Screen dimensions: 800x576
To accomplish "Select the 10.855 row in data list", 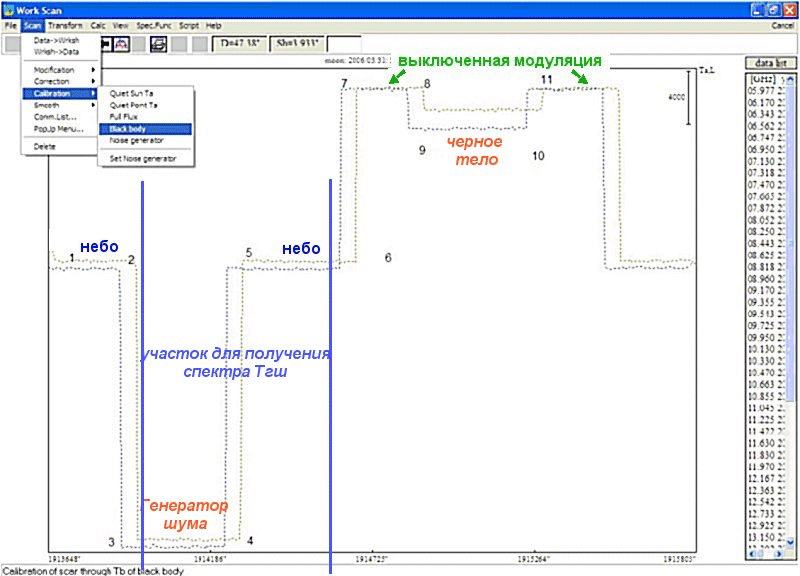I will (x=766, y=396).
